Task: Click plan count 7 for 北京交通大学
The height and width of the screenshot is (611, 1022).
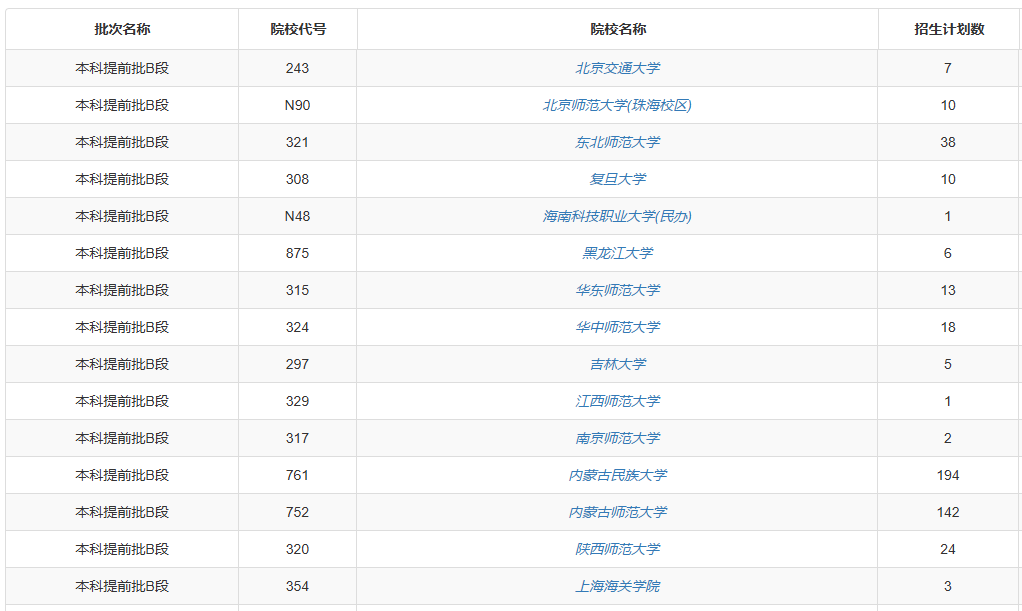Action: [948, 68]
